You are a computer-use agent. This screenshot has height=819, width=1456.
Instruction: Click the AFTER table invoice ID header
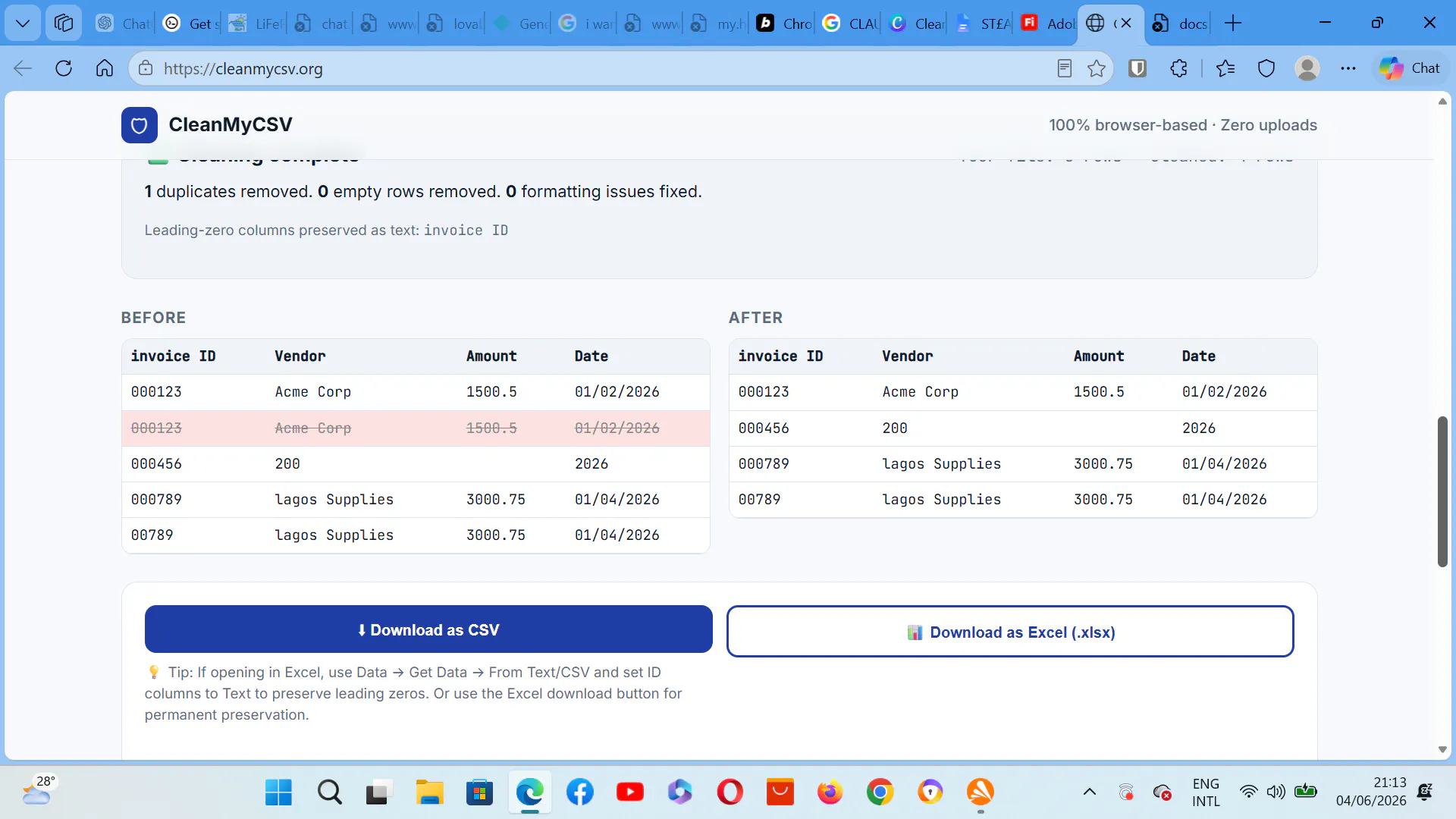coord(780,356)
